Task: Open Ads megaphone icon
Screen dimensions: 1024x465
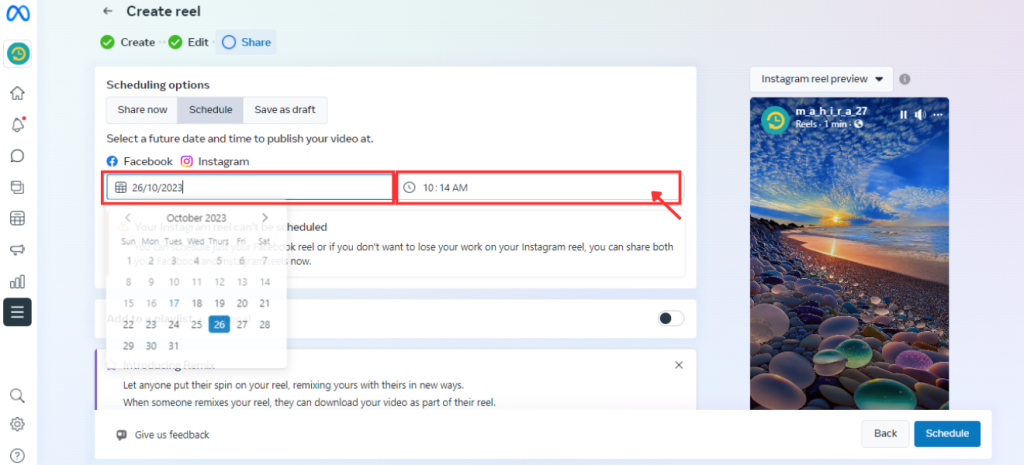Action: point(18,250)
